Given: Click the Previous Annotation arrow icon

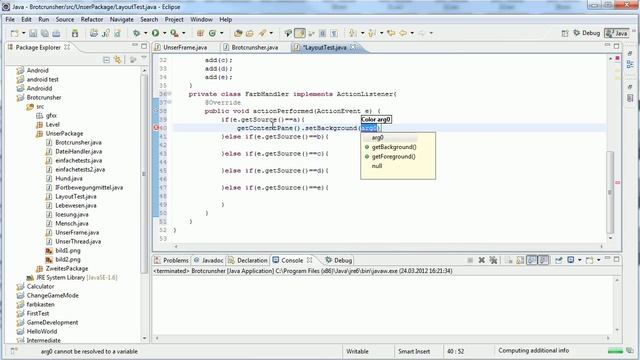Looking at the screenshot, I should pyautogui.click(x=372, y=33).
